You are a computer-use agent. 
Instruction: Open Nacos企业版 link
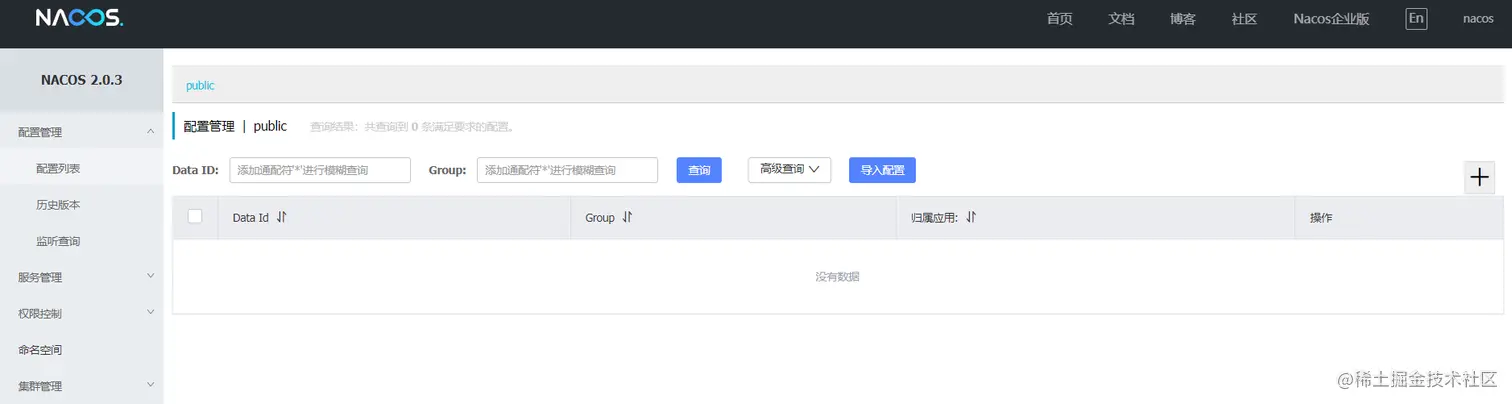tap(1331, 19)
